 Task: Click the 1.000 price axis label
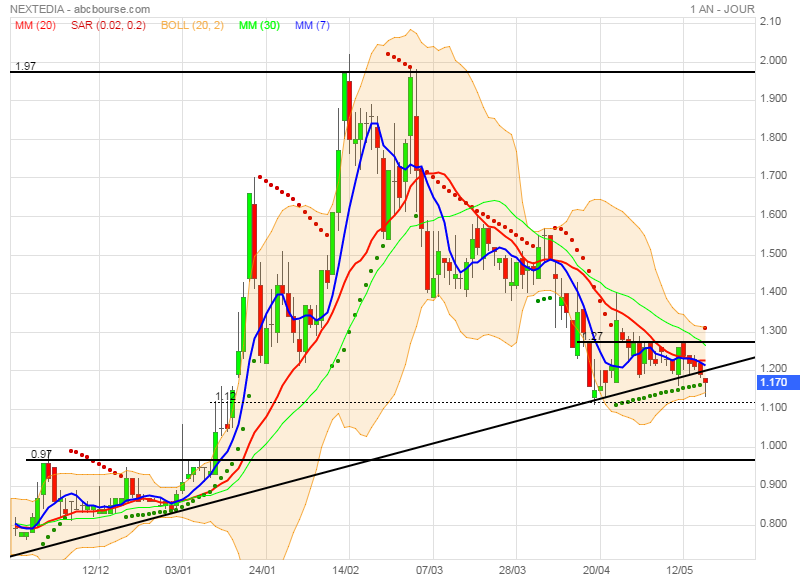point(773,446)
